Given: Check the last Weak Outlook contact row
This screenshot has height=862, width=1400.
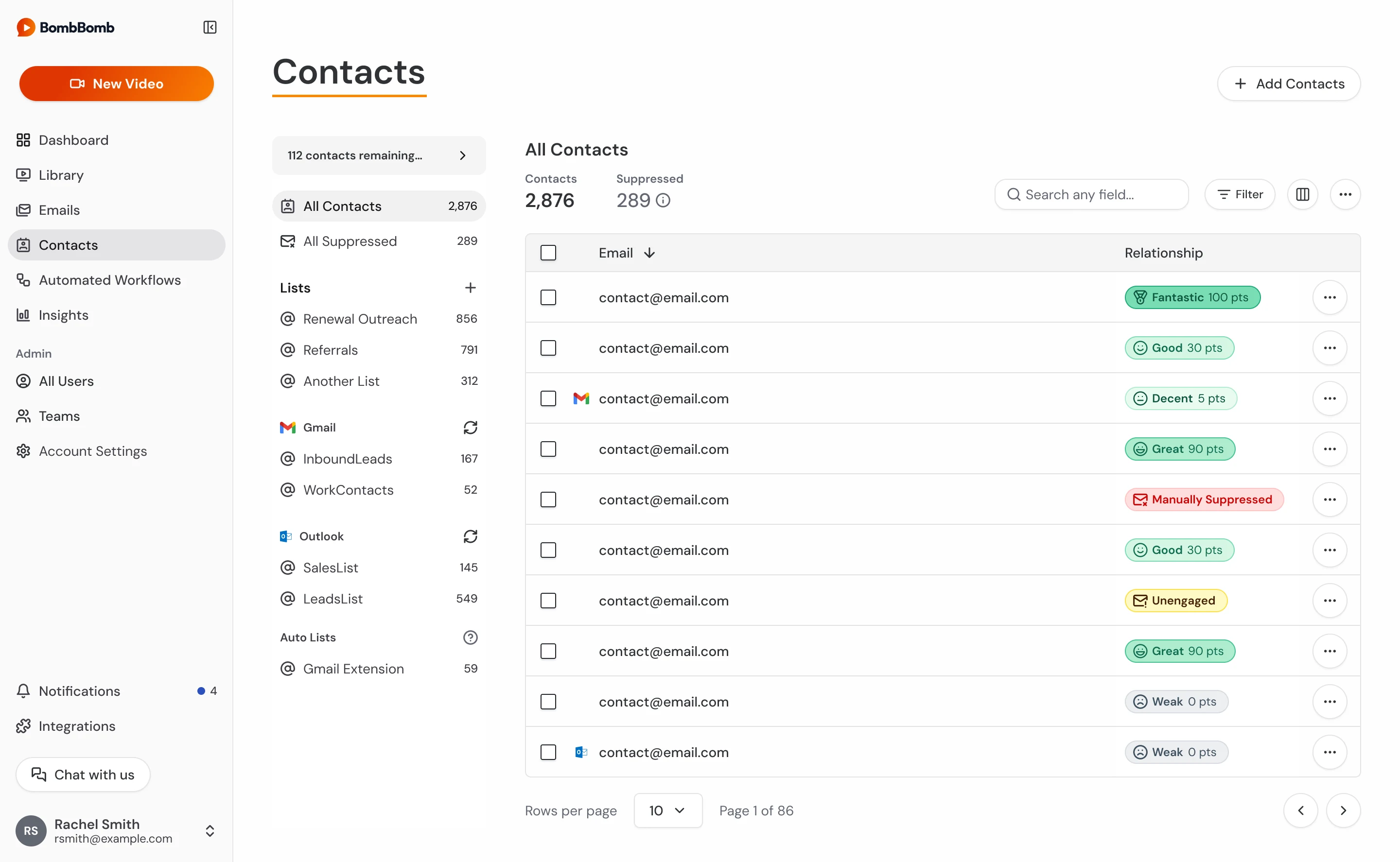Looking at the screenshot, I should [548, 753].
